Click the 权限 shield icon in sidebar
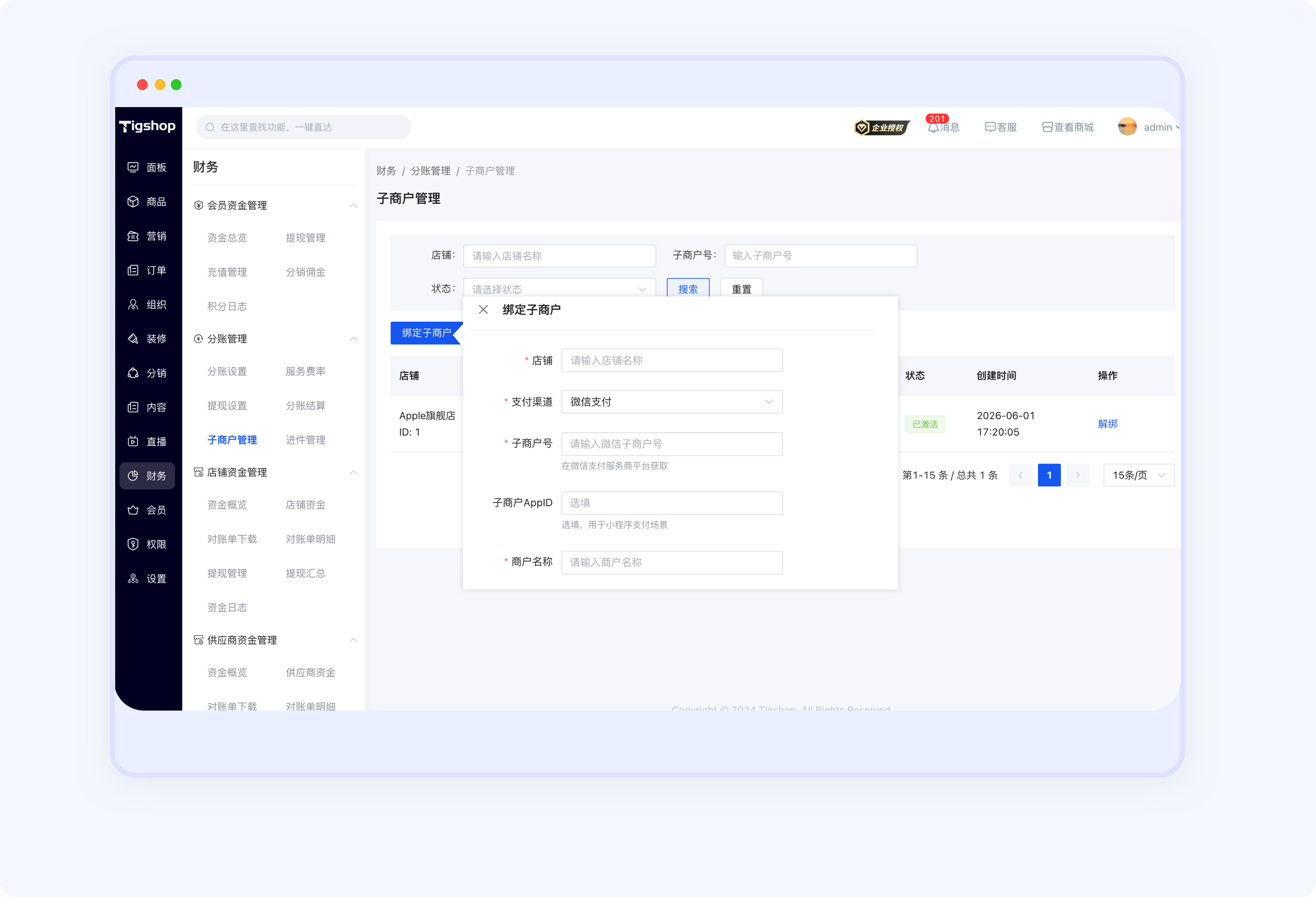The image size is (1316, 897). coord(133,544)
